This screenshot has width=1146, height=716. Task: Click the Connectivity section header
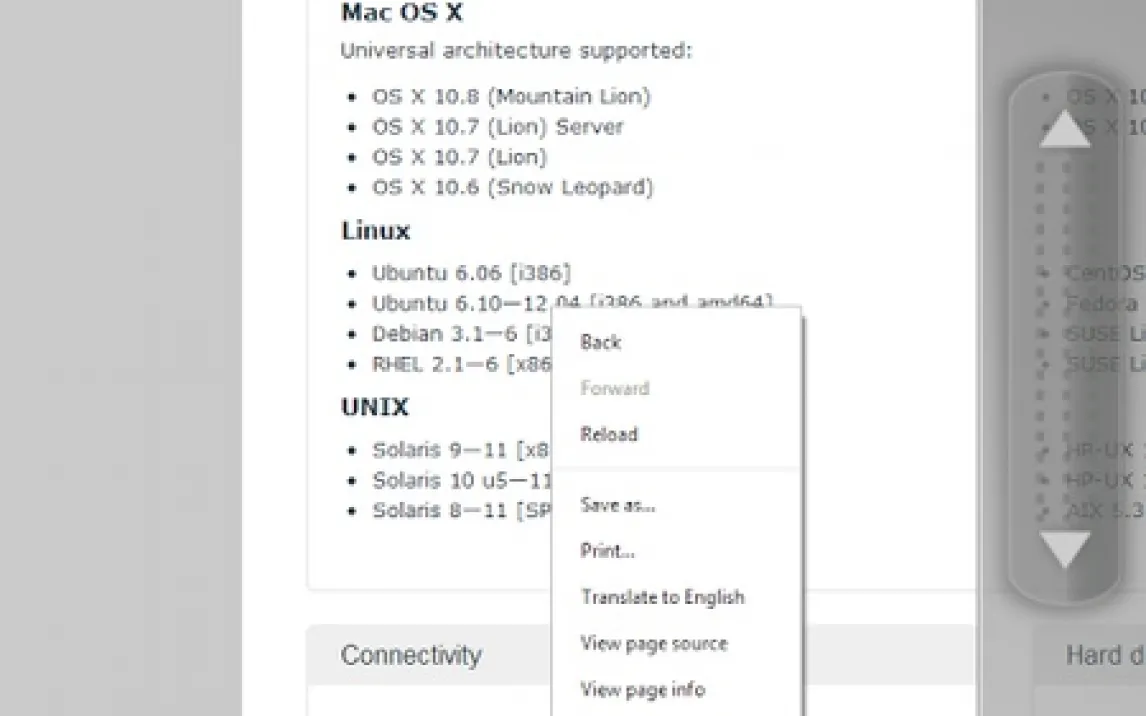pos(411,655)
